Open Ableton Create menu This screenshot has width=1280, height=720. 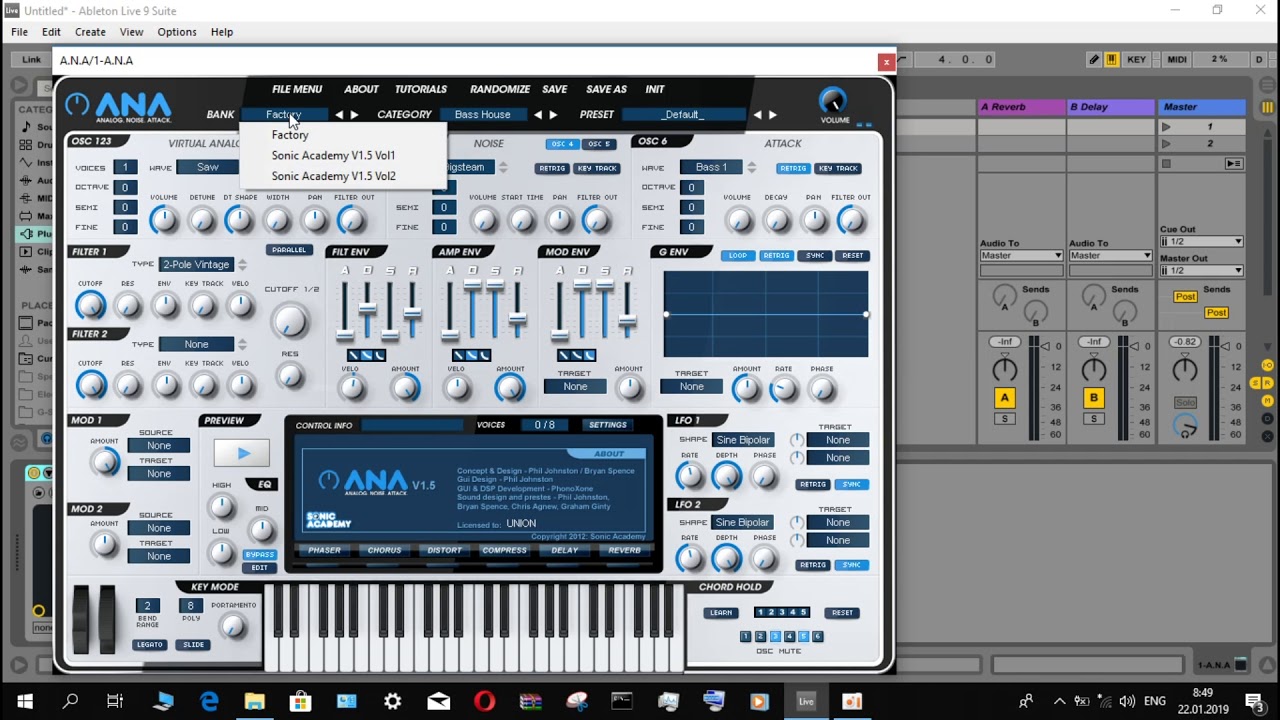[90, 32]
